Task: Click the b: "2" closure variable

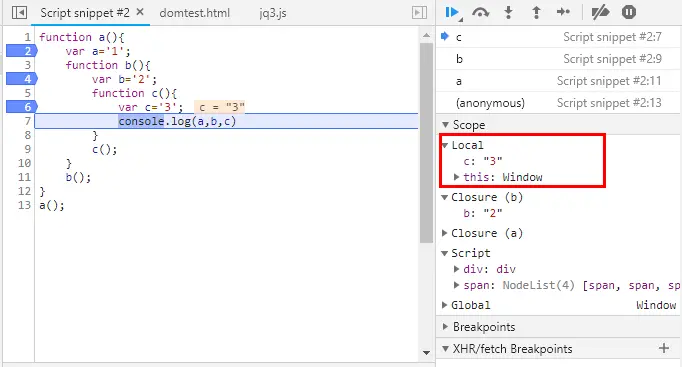Action: pyautogui.click(x=483, y=213)
